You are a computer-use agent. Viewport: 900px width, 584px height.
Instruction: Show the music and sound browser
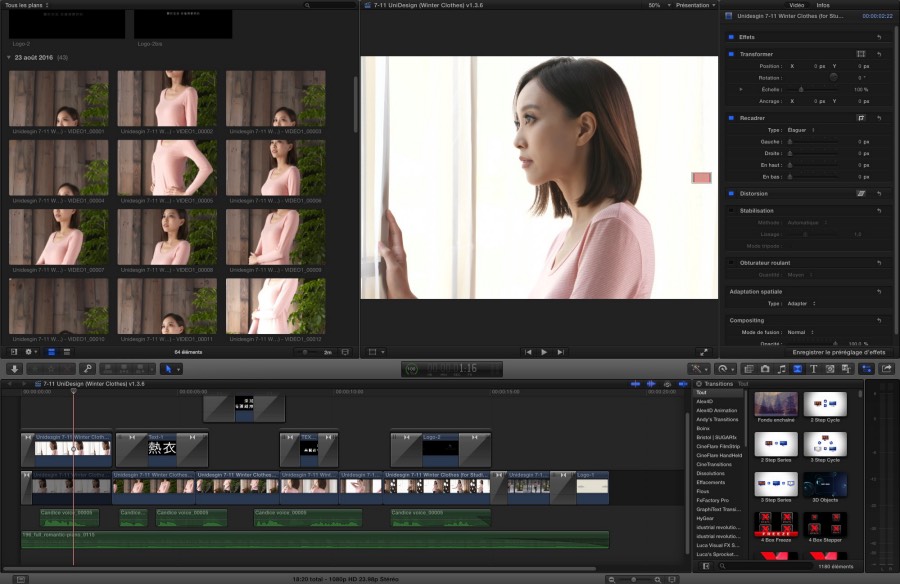click(x=781, y=369)
